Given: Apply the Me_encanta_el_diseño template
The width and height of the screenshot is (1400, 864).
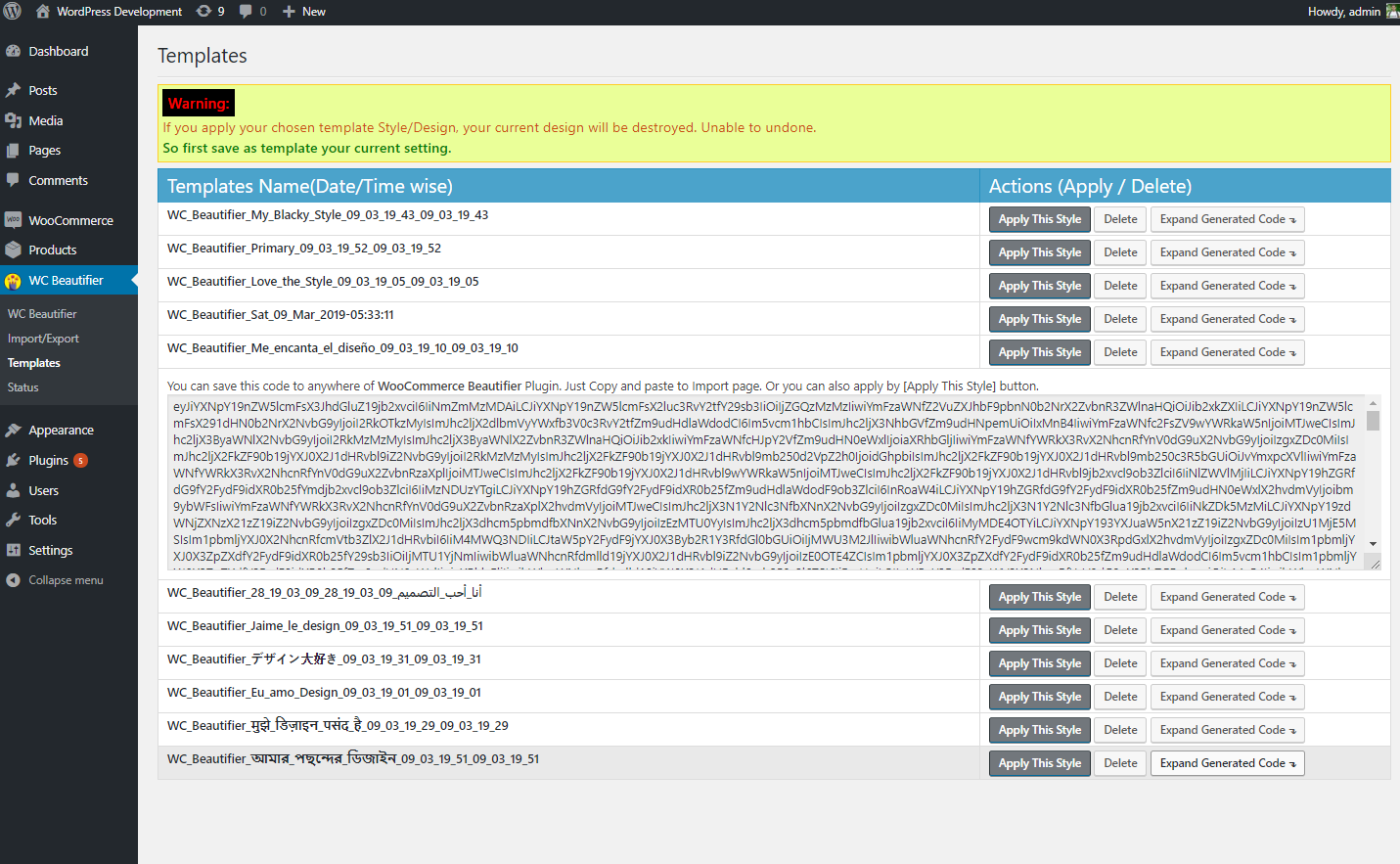Looking at the screenshot, I should click(1040, 352).
